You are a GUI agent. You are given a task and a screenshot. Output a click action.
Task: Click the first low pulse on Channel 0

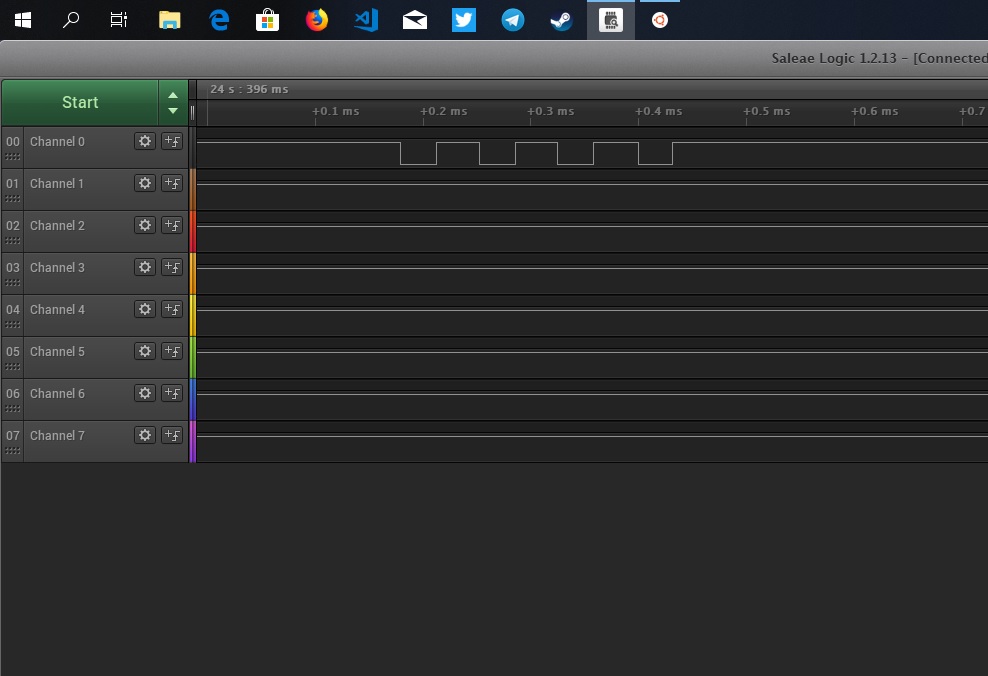coord(418,154)
